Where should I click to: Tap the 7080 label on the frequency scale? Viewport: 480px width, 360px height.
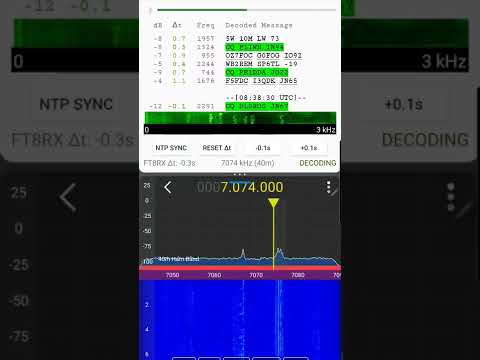pos(298,275)
